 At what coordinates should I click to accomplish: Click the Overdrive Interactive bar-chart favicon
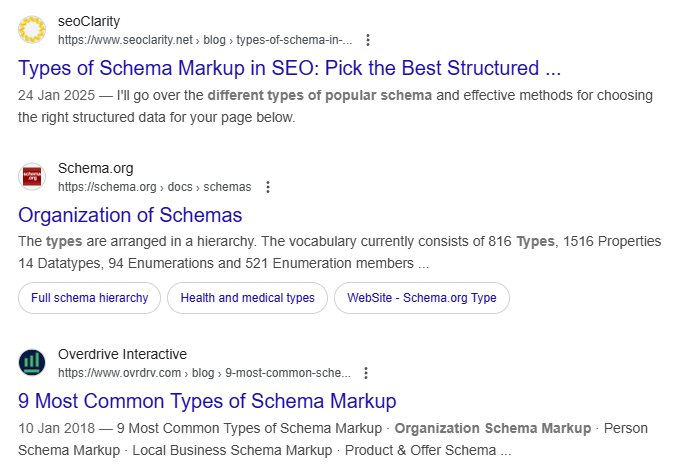pos(32,362)
